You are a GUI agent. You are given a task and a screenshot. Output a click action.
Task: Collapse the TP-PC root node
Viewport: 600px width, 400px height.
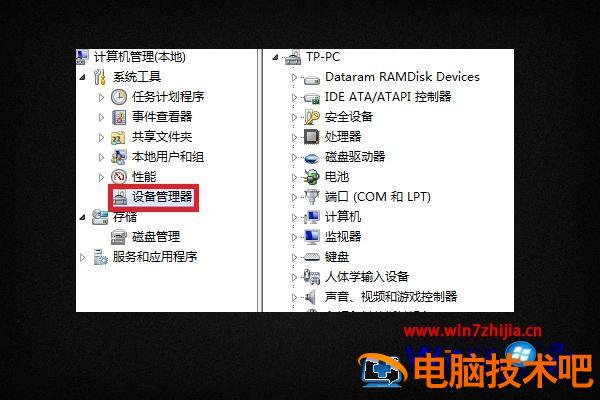tap(275, 57)
